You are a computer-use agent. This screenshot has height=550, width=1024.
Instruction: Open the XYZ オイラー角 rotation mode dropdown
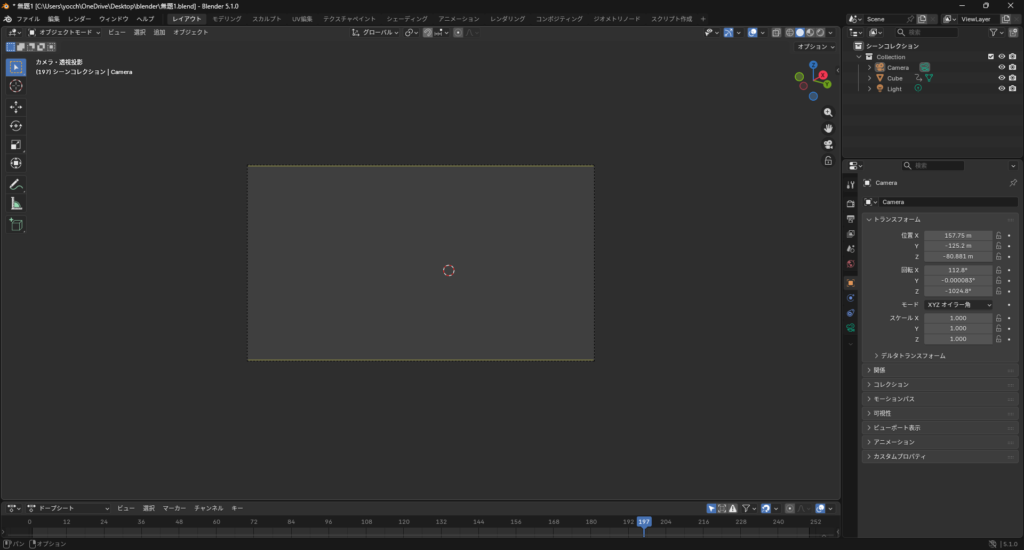[958, 304]
